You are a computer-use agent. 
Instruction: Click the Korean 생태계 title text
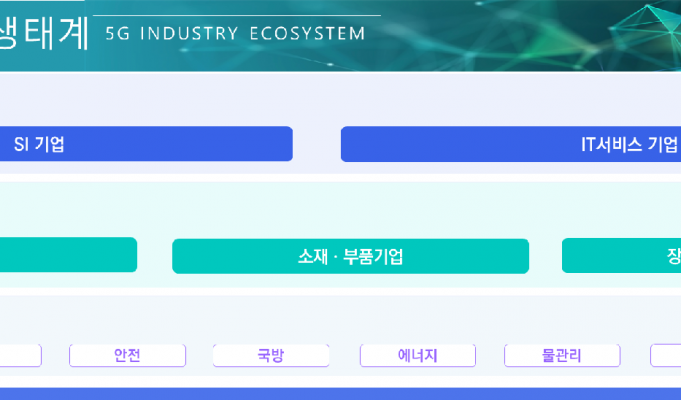click(x=43, y=33)
